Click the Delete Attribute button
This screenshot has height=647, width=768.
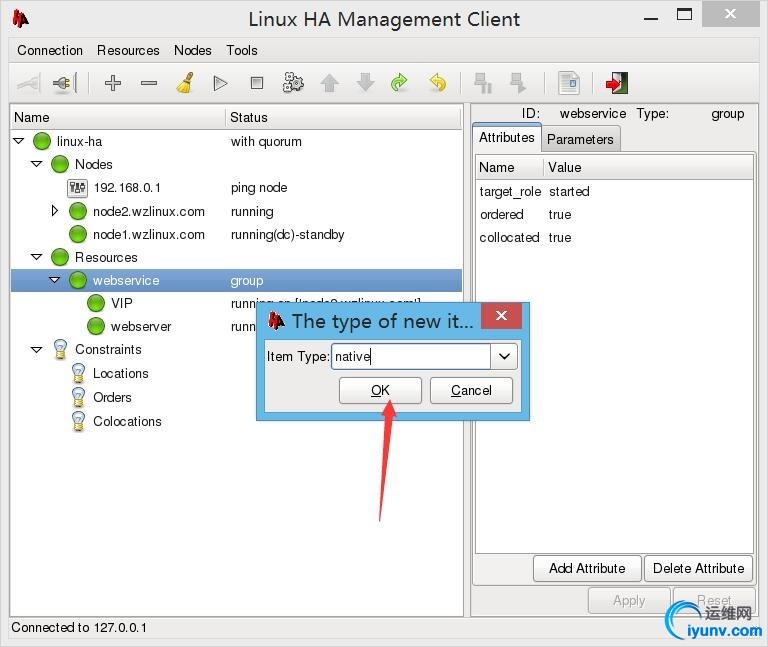(x=698, y=568)
